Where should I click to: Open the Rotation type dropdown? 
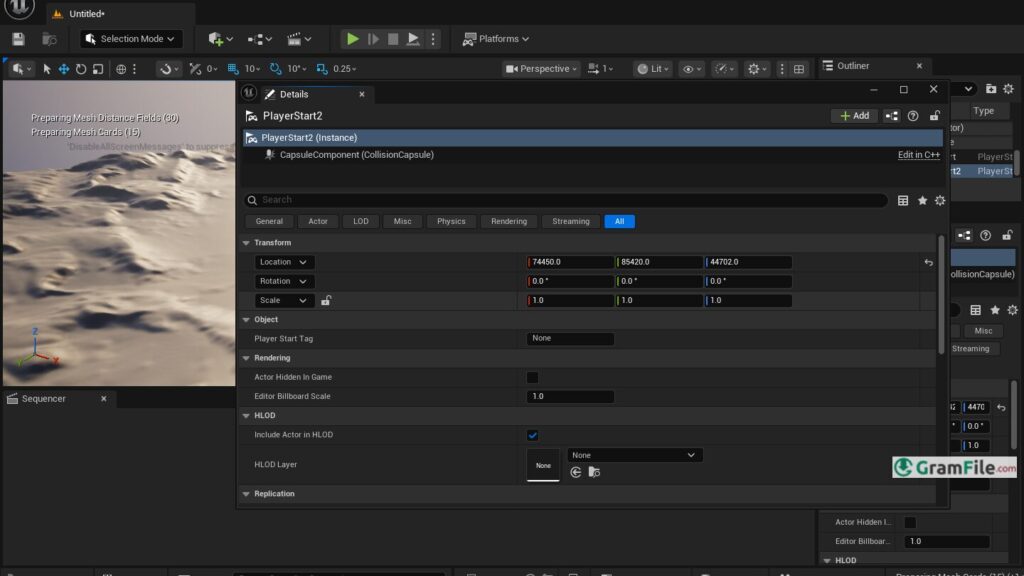tap(283, 281)
